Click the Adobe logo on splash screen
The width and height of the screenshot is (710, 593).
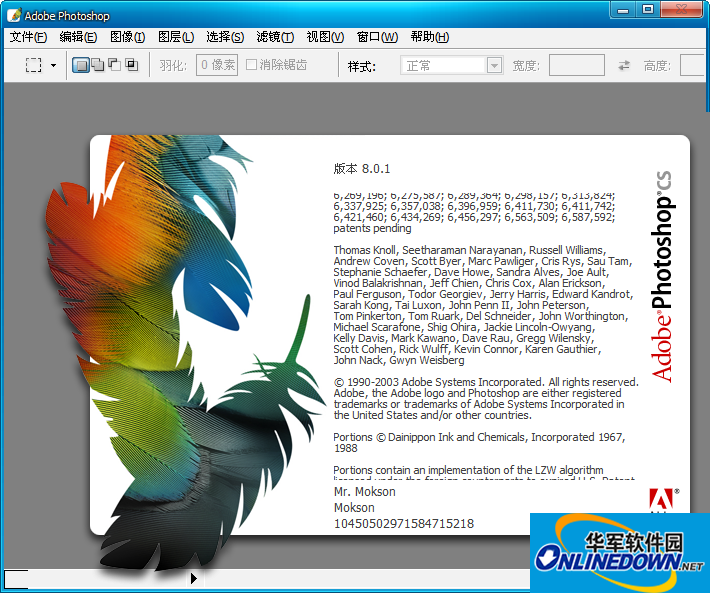coord(664,502)
